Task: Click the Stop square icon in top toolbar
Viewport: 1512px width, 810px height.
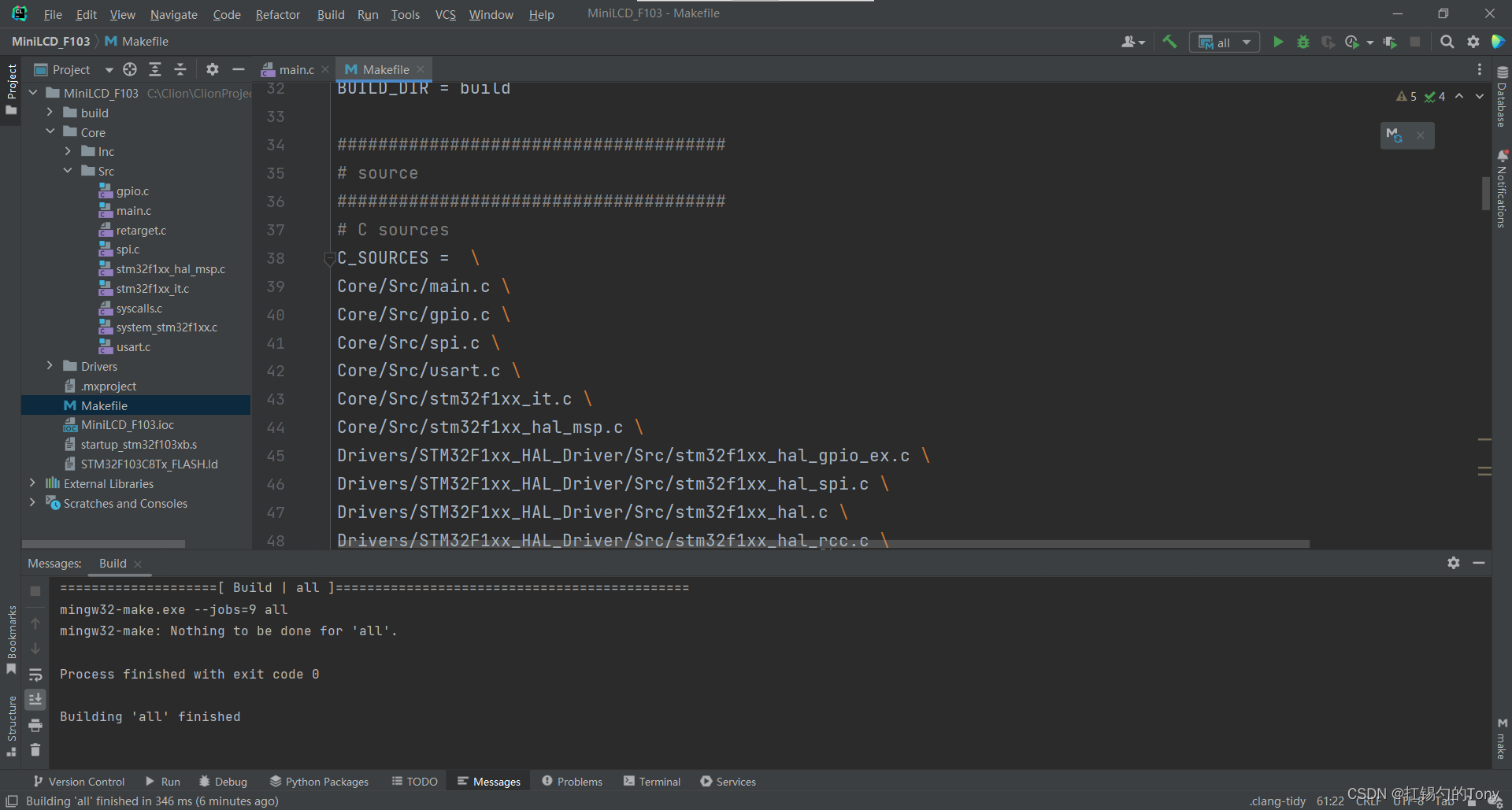Action: click(1415, 42)
